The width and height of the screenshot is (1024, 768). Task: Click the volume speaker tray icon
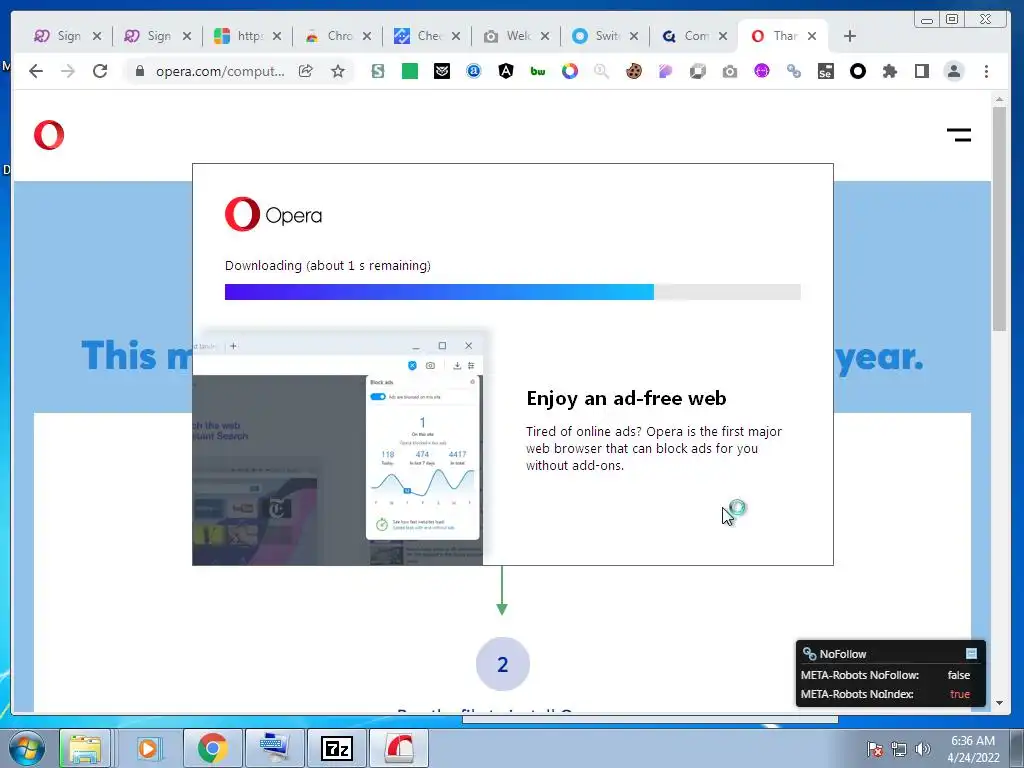(x=923, y=749)
